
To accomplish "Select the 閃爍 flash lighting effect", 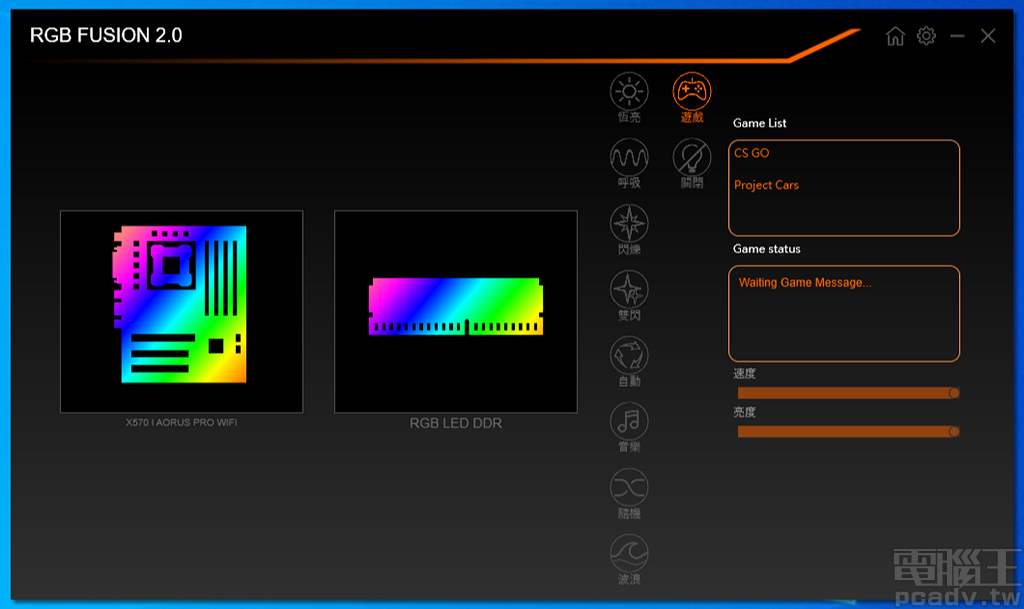I will [629, 223].
